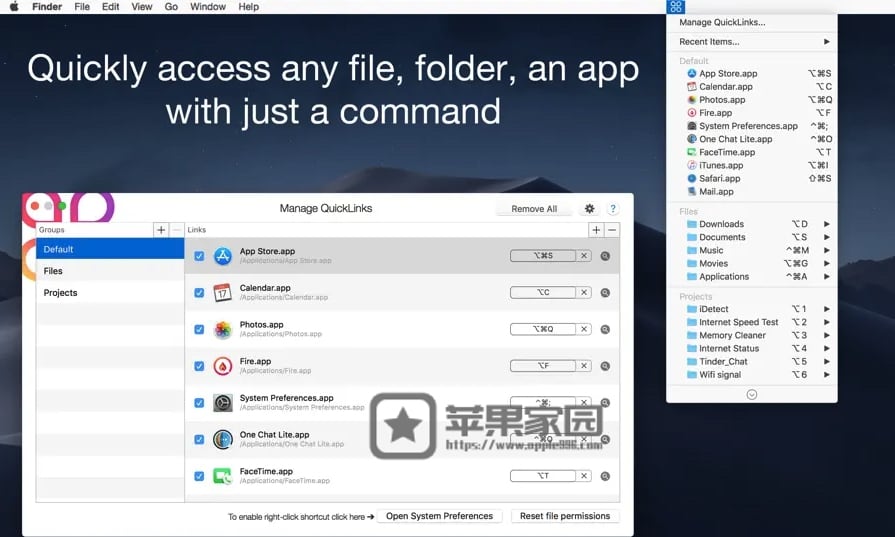Click the FaceTime icon in links list
This screenshot has width=895, height=537.
(x=223, y=476)
